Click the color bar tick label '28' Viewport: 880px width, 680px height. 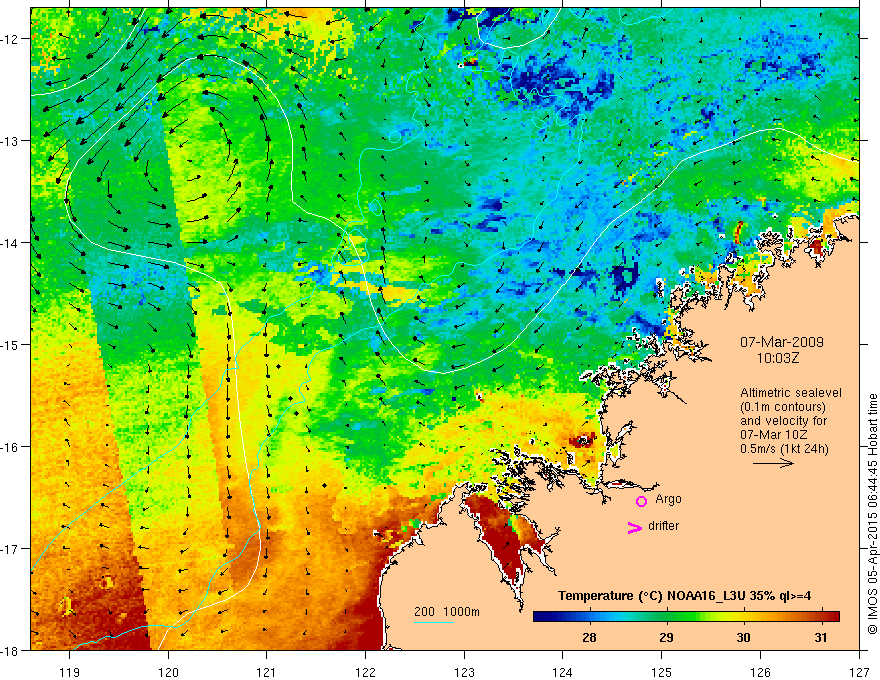[589, 637]
